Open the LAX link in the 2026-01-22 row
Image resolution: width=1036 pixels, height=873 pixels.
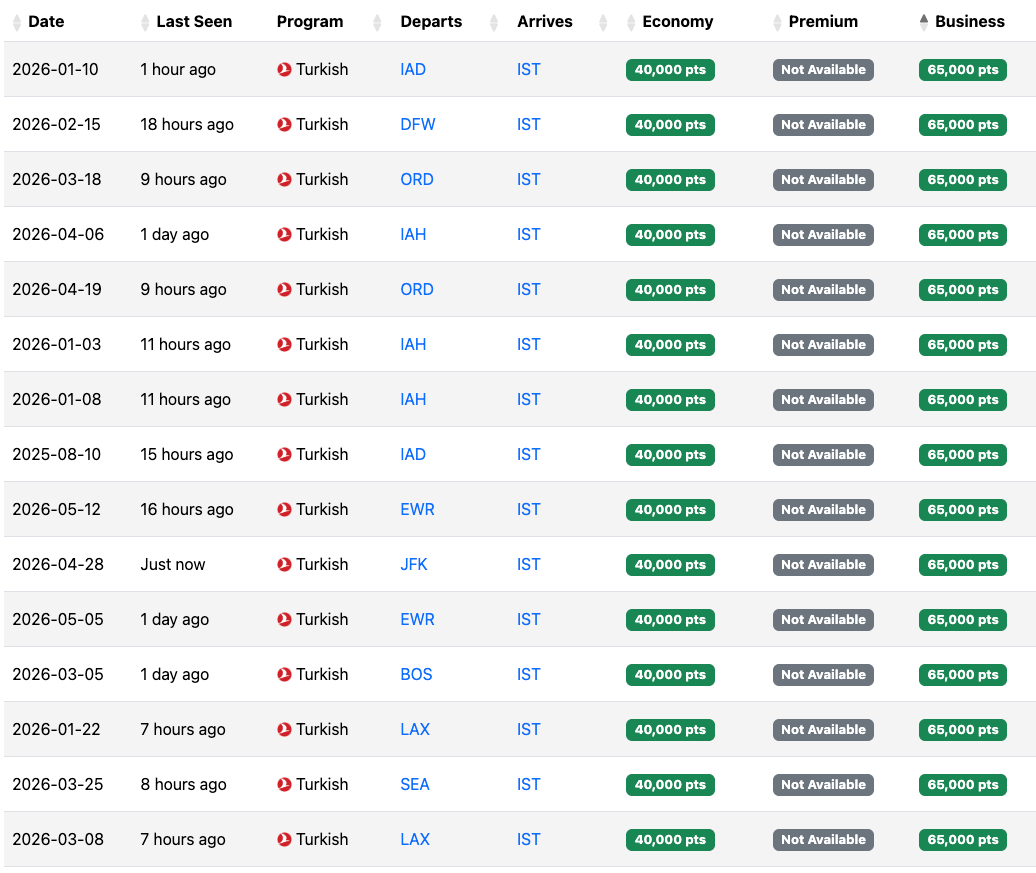pos(415,729)
